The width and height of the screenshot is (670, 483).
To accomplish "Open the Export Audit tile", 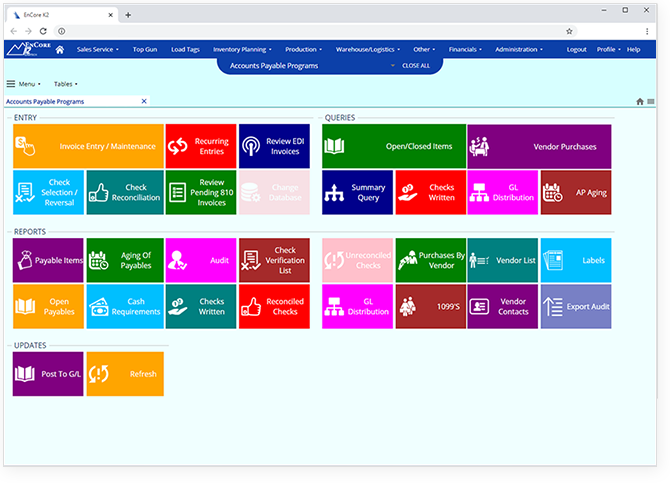I will pos(576,306).
